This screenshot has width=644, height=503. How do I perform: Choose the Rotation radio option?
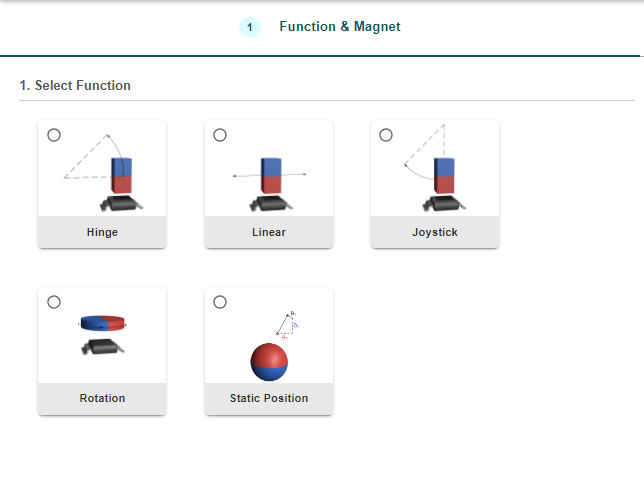pos(53,302)
